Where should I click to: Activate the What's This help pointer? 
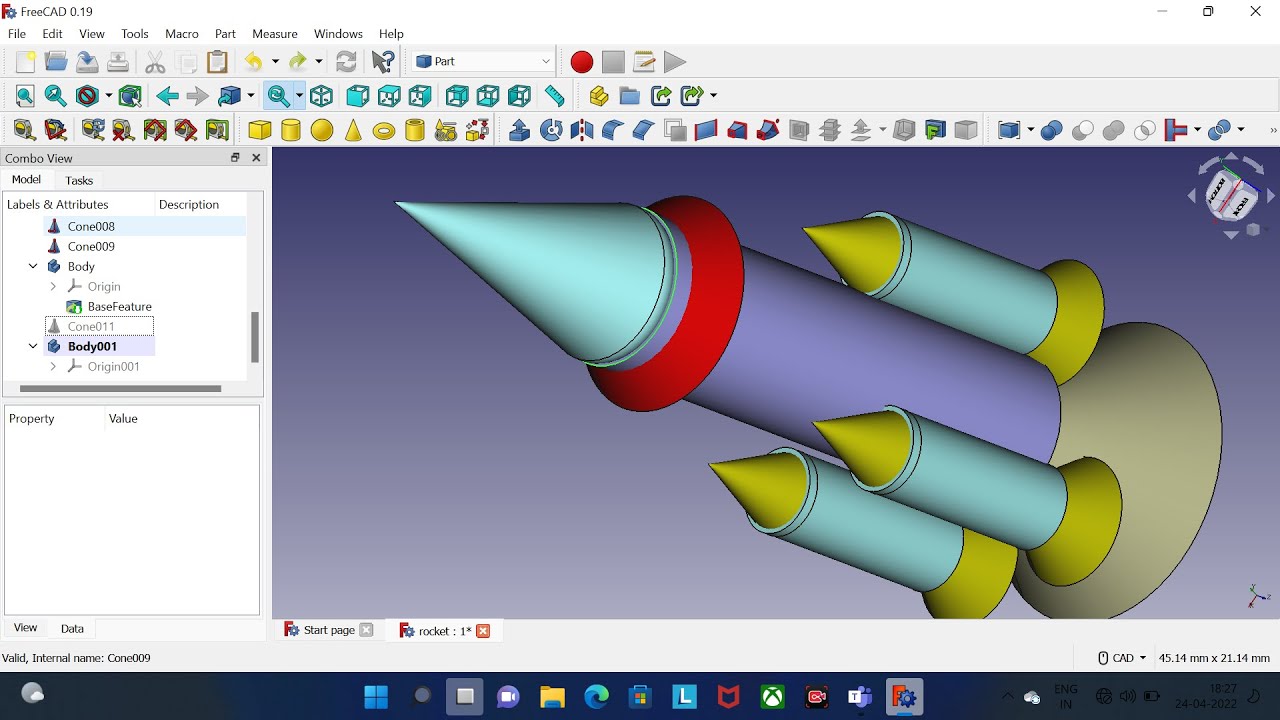click(383, 62)
